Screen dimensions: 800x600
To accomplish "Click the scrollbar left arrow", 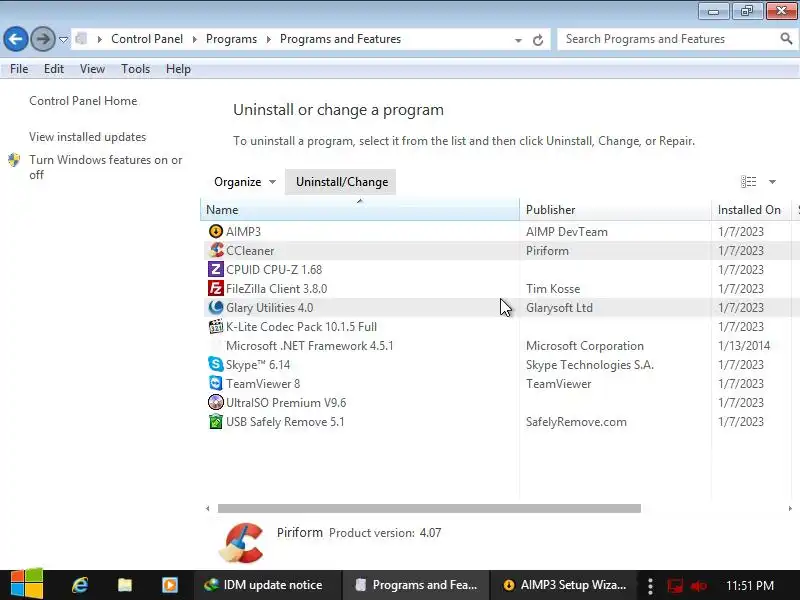I will coord(208,509).
